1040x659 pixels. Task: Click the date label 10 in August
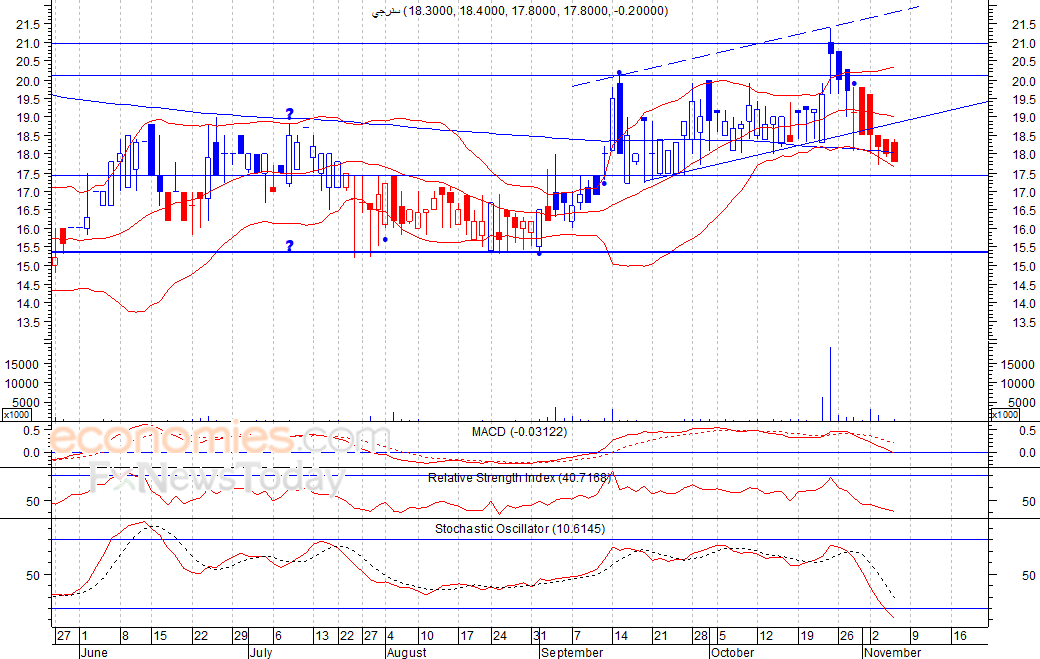pos(426,636)
